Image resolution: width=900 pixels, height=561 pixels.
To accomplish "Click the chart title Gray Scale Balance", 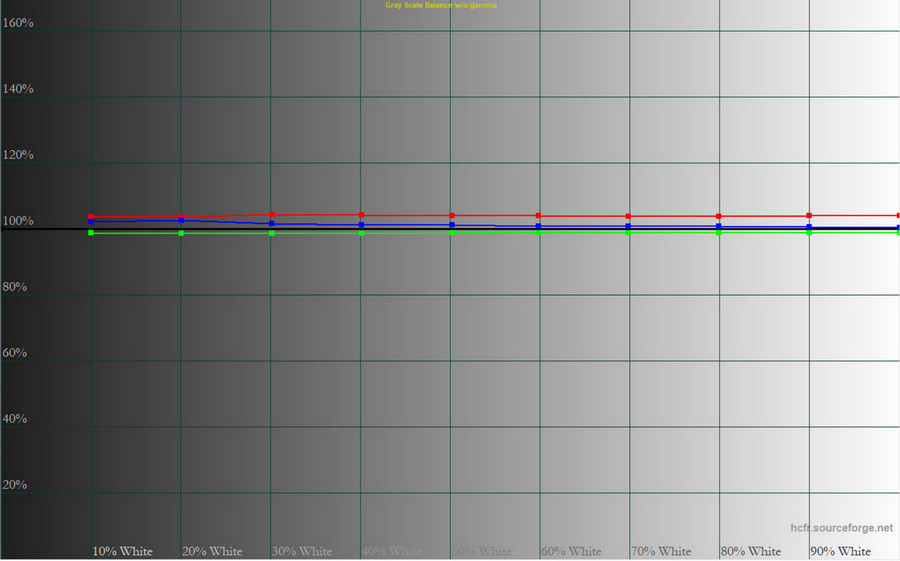I will [x=441, y=6].
